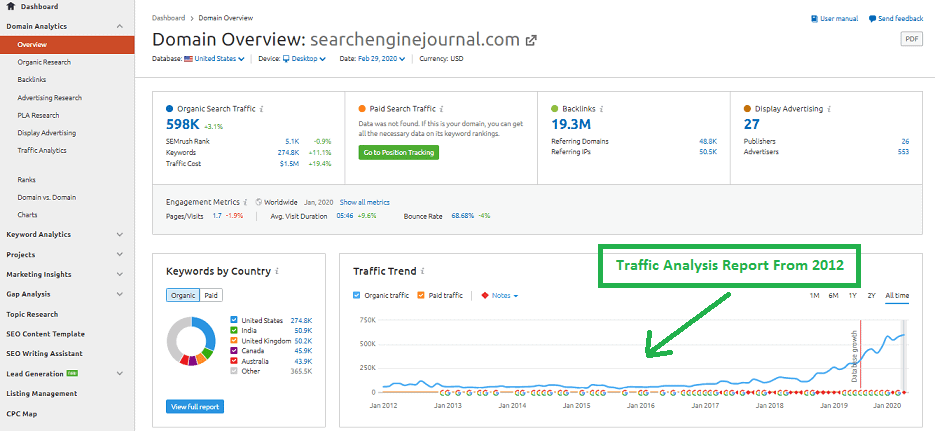Open SEO Content Template in the sidebar

tap(45, 334)
